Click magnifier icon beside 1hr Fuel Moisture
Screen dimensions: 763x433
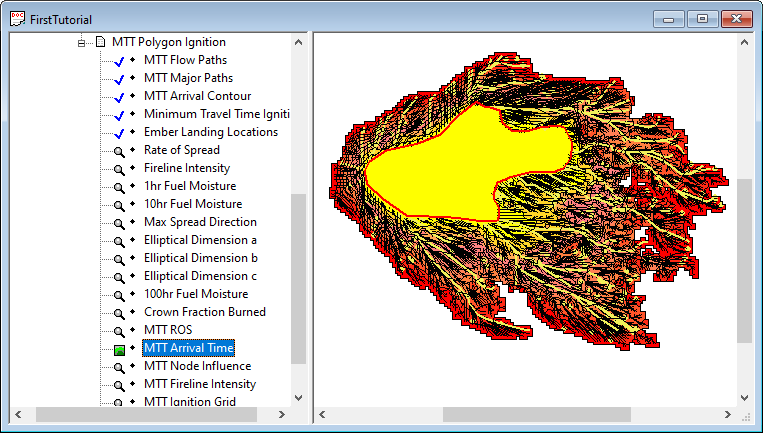click(119, 187)
